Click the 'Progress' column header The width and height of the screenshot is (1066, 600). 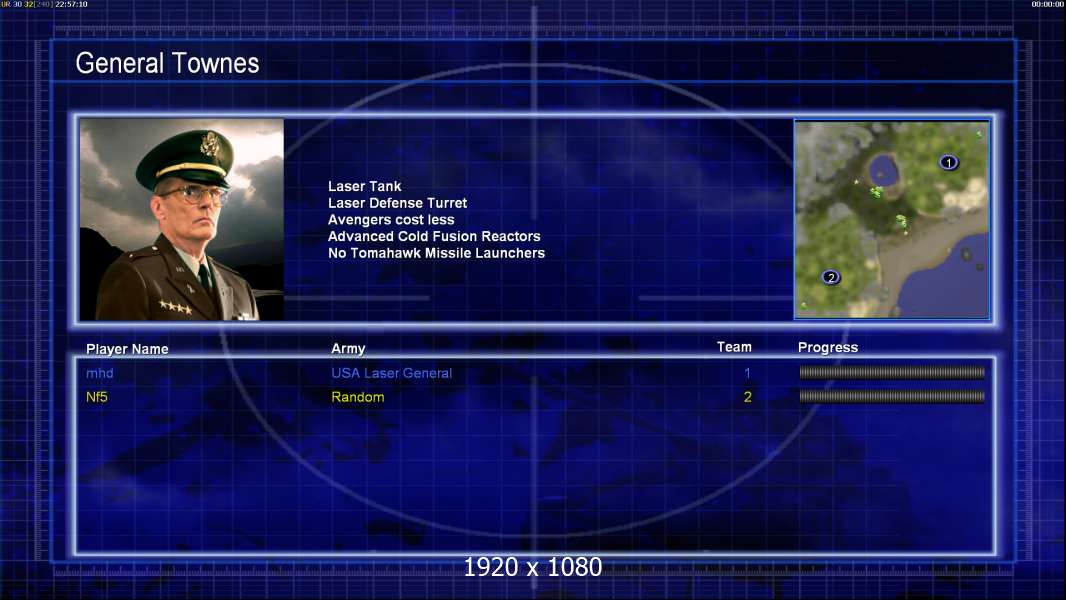tap(827, 348)
